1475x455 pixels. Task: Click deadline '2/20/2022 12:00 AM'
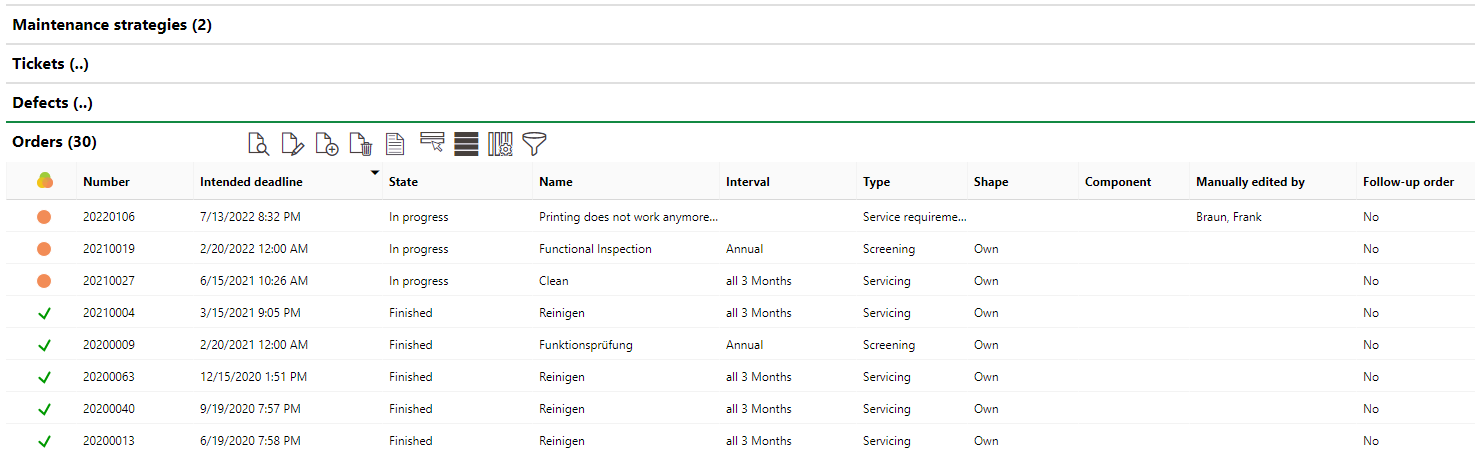tap(254, 249)
